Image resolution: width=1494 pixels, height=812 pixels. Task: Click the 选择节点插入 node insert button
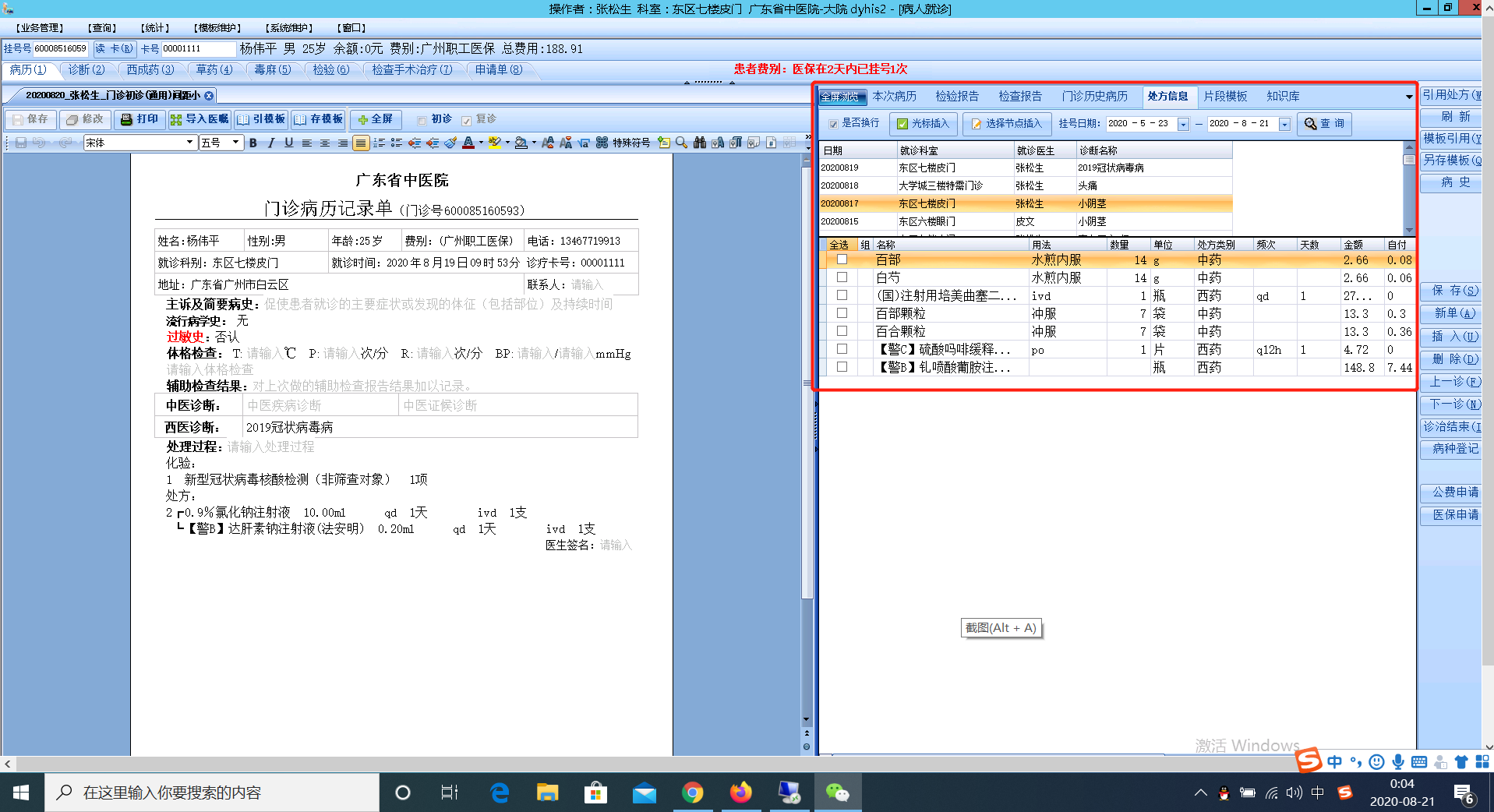coord(1007,124)
